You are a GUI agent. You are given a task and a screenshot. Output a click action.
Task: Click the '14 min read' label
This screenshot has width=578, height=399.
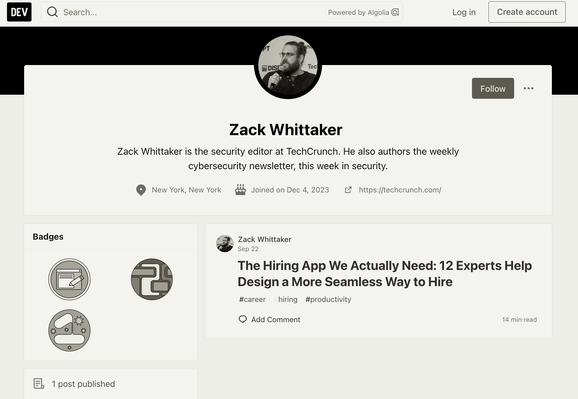(x=519, y=320)
